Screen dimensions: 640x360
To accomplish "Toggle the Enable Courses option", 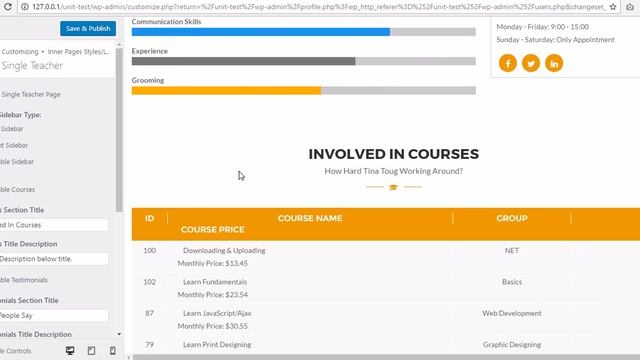I will tap(17, 189).
